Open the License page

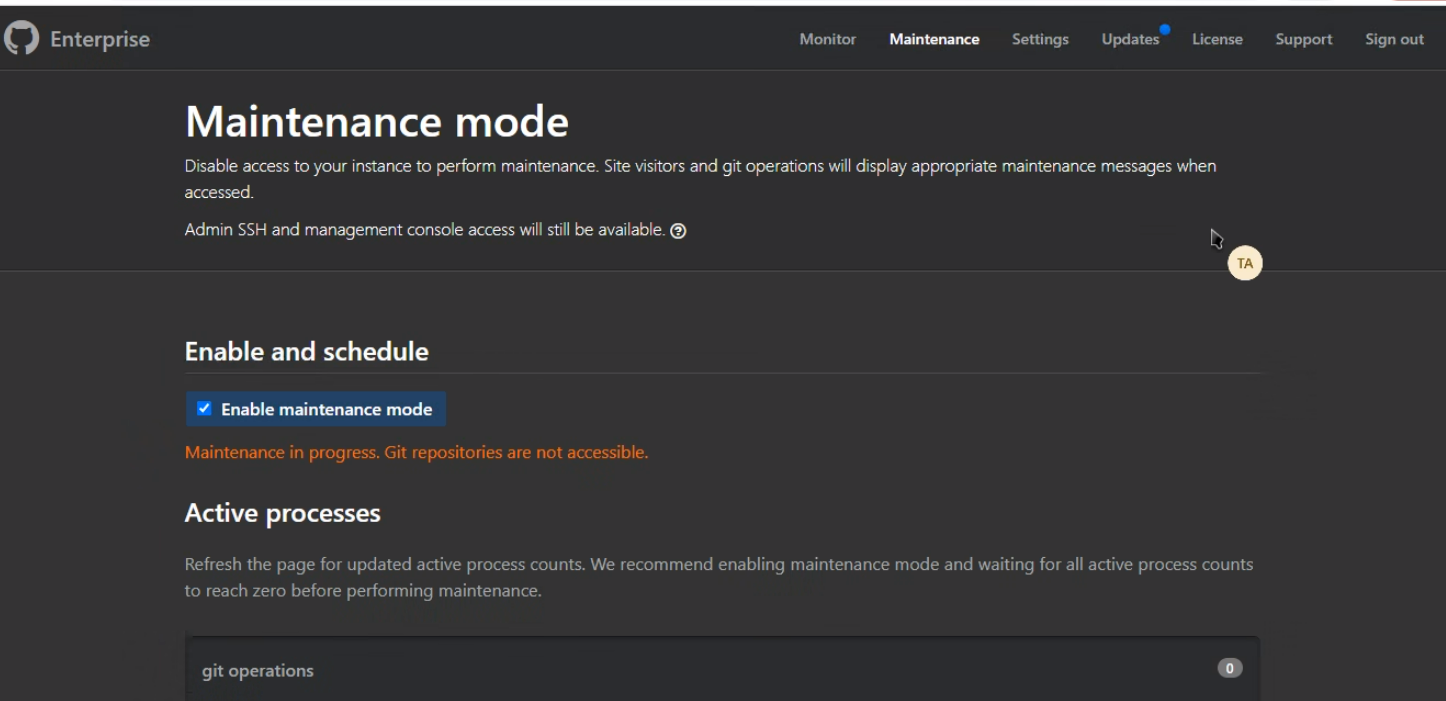click(x=1217, y=39)
